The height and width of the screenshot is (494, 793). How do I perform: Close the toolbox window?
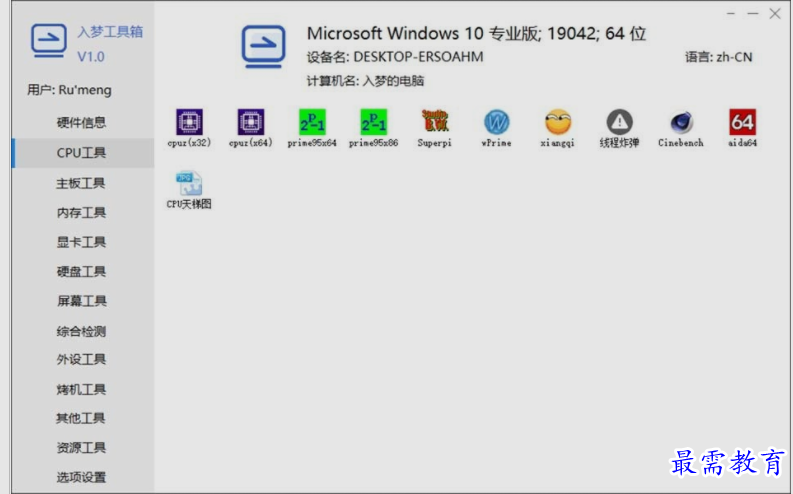point(775,14)
